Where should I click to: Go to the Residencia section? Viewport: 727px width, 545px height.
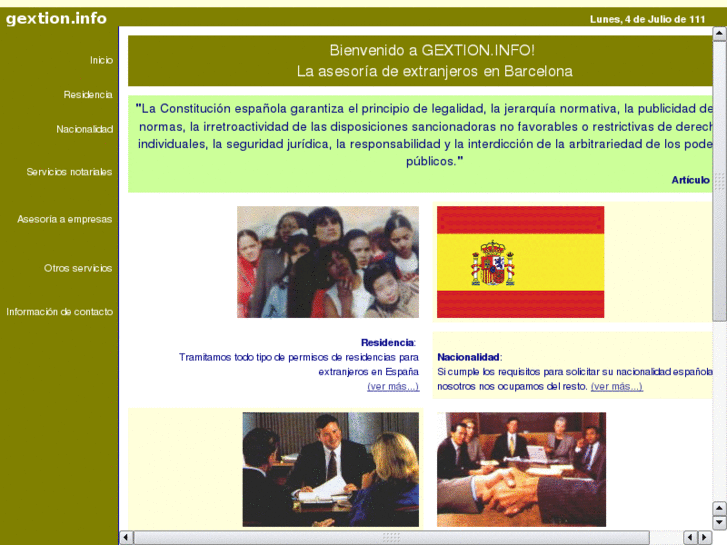[x=88, y=95]
